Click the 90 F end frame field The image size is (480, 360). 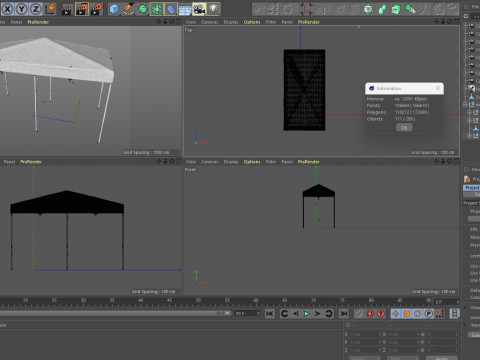[x=247, y=314]
